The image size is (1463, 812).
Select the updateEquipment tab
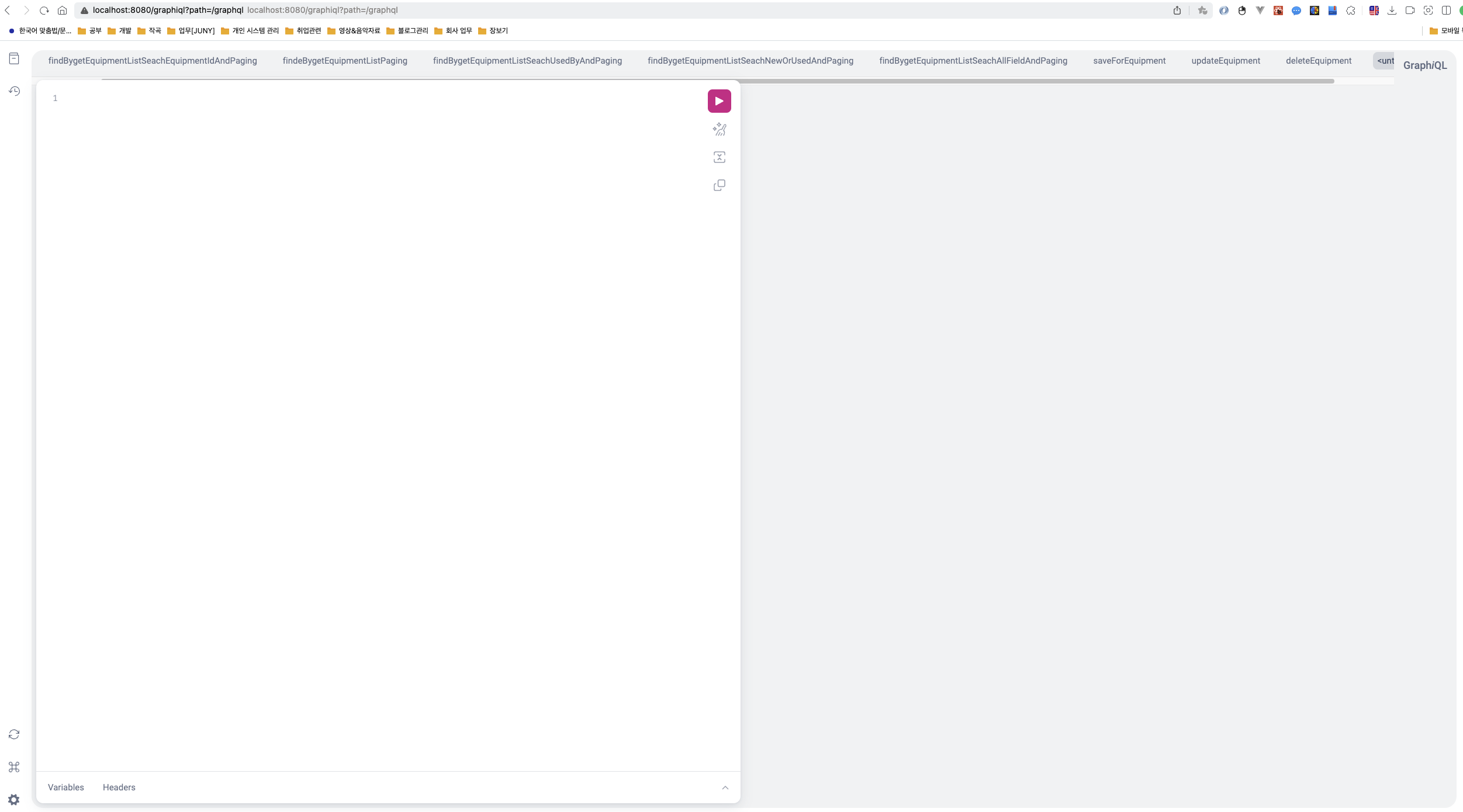coord(1225,61)
